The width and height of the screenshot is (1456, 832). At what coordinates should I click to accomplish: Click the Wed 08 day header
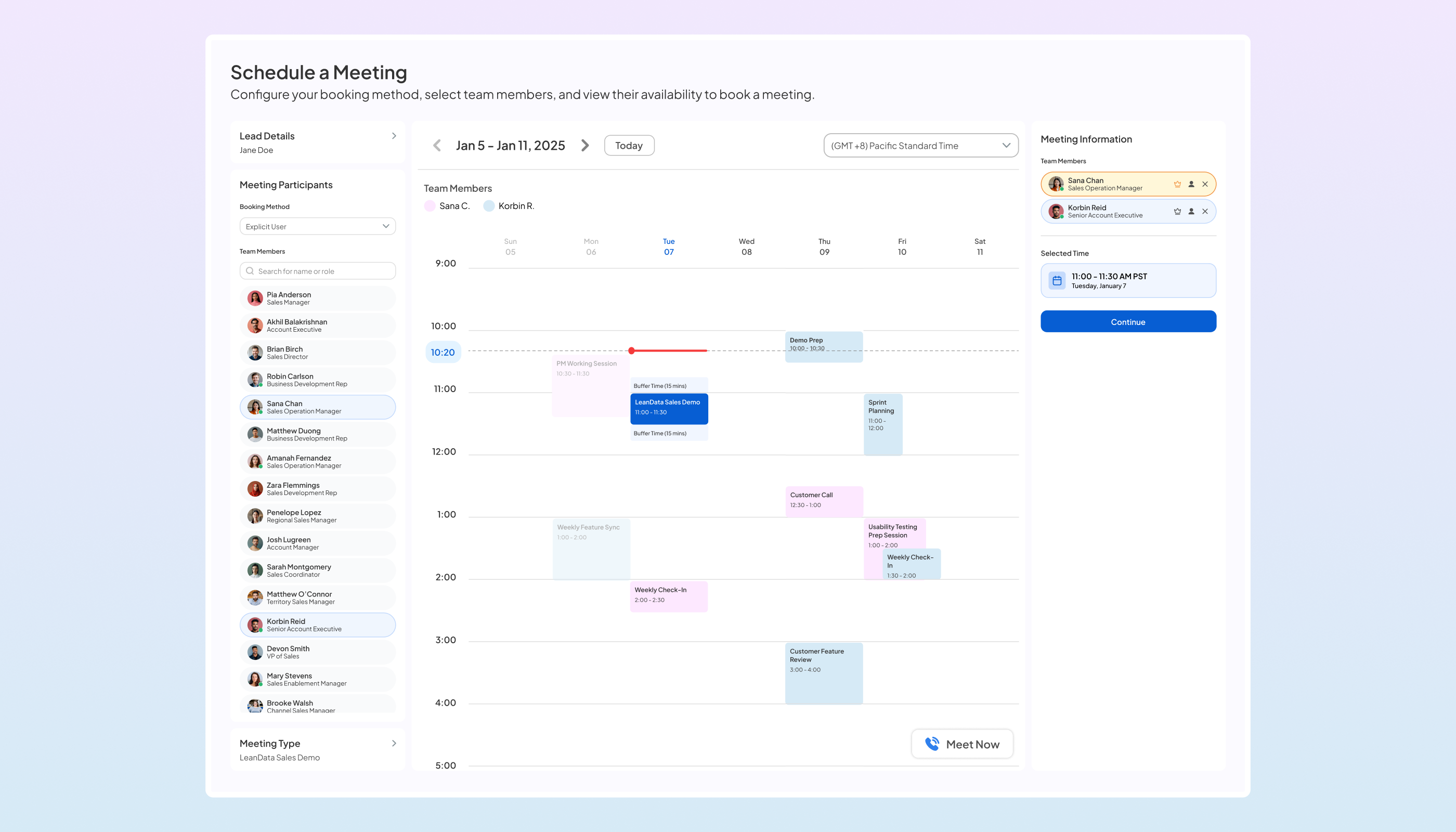pos(746,247)
